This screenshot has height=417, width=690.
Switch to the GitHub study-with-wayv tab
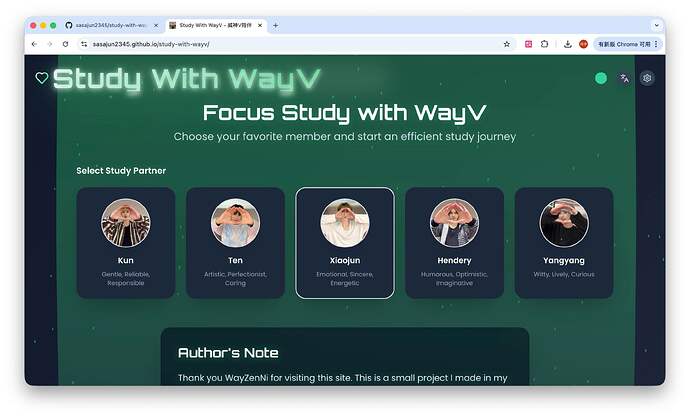click(112, 26)
